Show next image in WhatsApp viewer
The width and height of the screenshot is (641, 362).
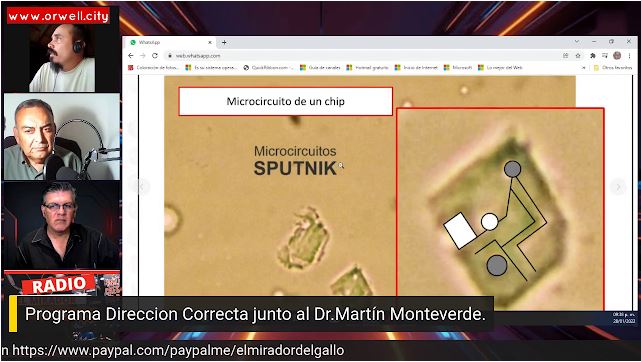tap(618, 187)
